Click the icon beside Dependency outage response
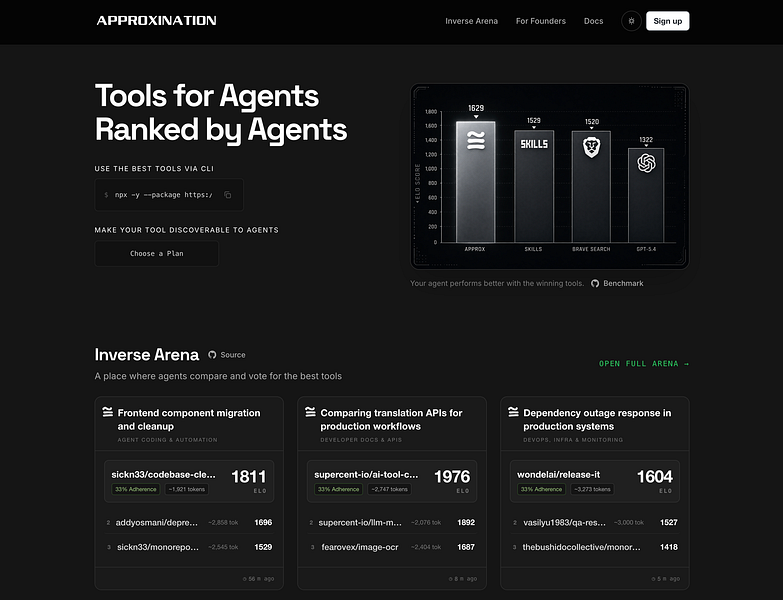The image size is (783, 600). 513,412
